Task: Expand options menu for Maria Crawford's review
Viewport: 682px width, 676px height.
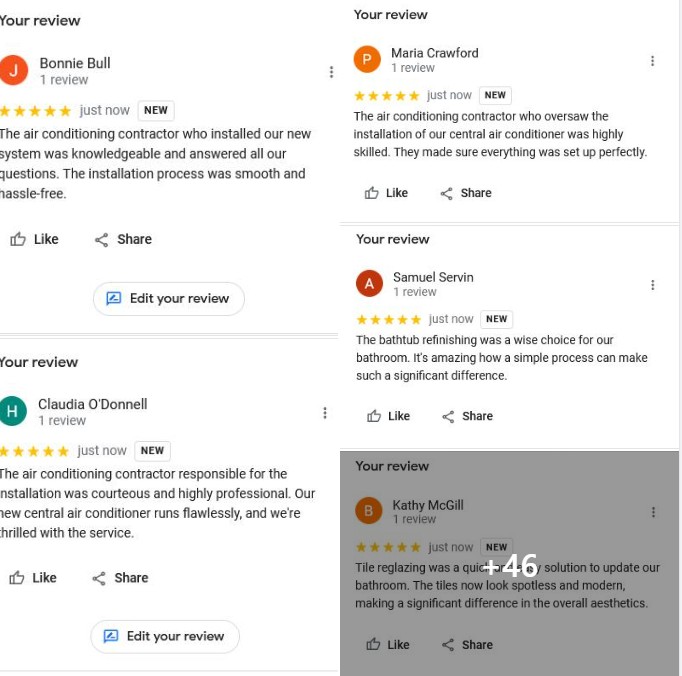Action: [x=652, y=61]
